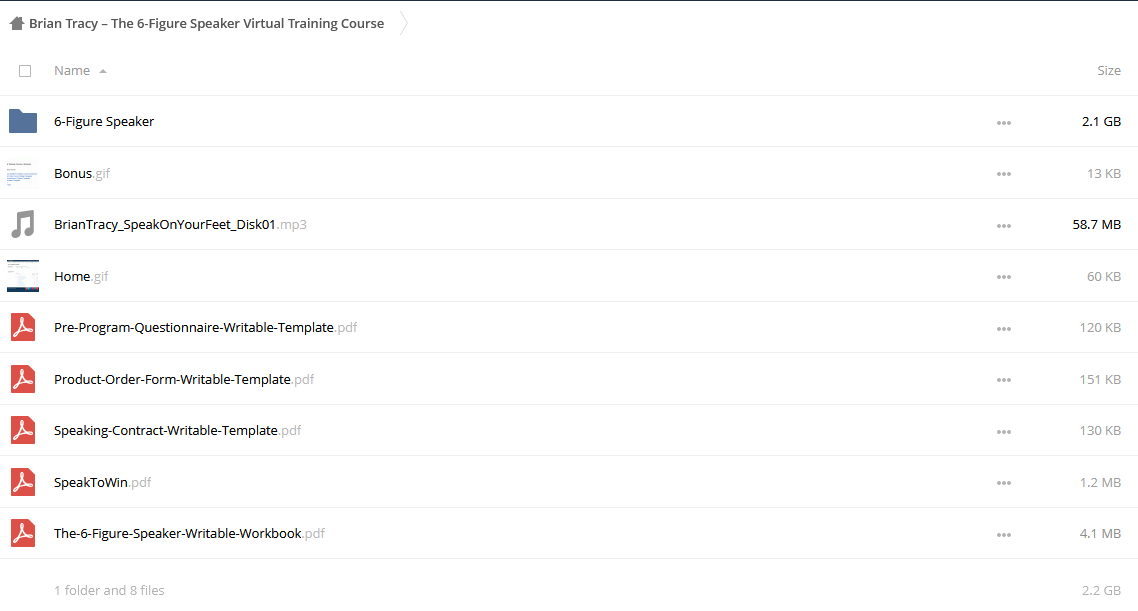Click the PDF icon of Speaking-Contract-Writable-Template
Viewport: 1138px width, 611px height.
(x=23, y=430)
